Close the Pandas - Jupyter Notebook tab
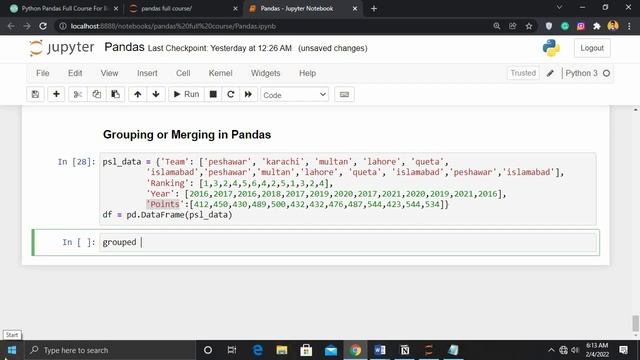Image resolution: width=640 pixels, height=360 pixels. click(x=355, y=8)
